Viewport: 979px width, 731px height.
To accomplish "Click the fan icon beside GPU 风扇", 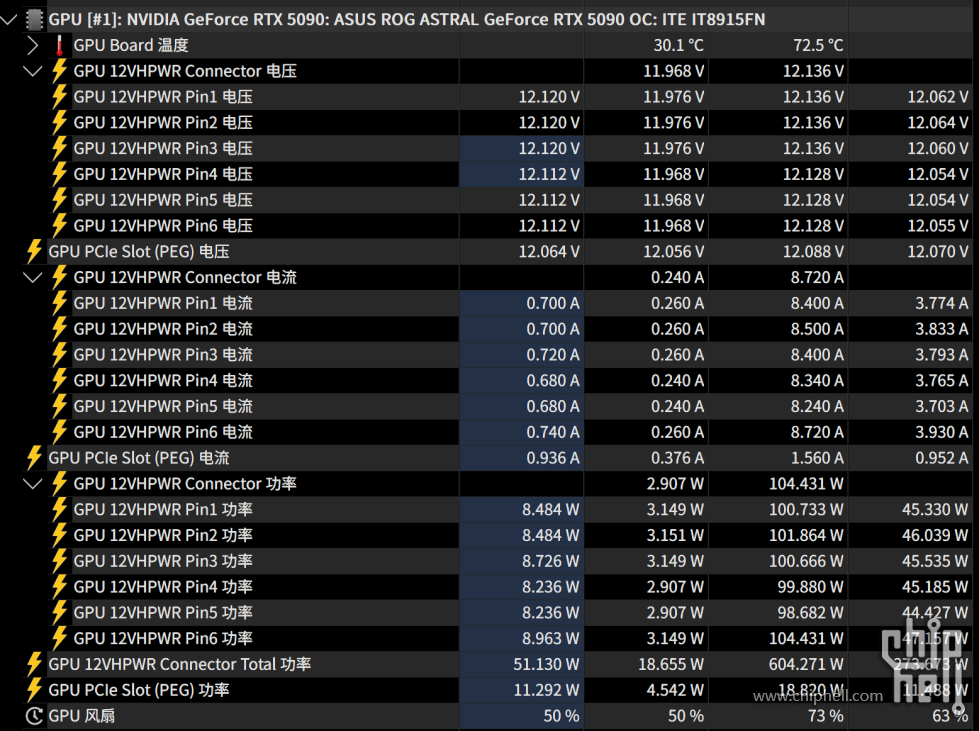I will (x=34, y=716).
